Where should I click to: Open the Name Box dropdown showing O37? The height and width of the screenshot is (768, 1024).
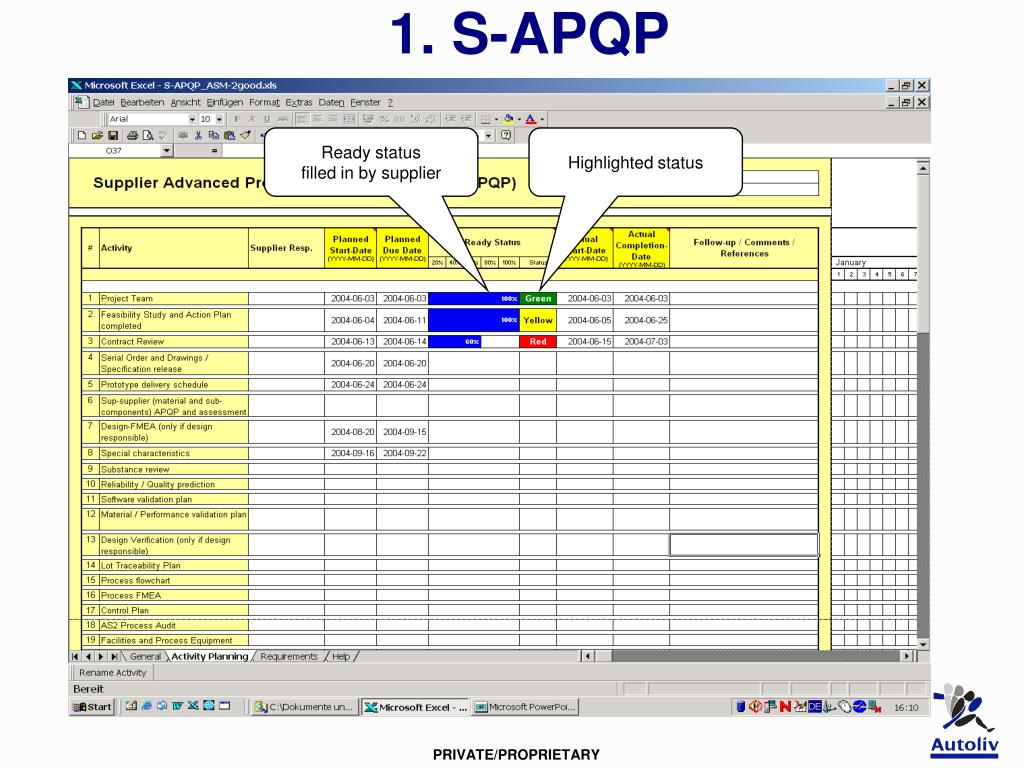[167, 151]
